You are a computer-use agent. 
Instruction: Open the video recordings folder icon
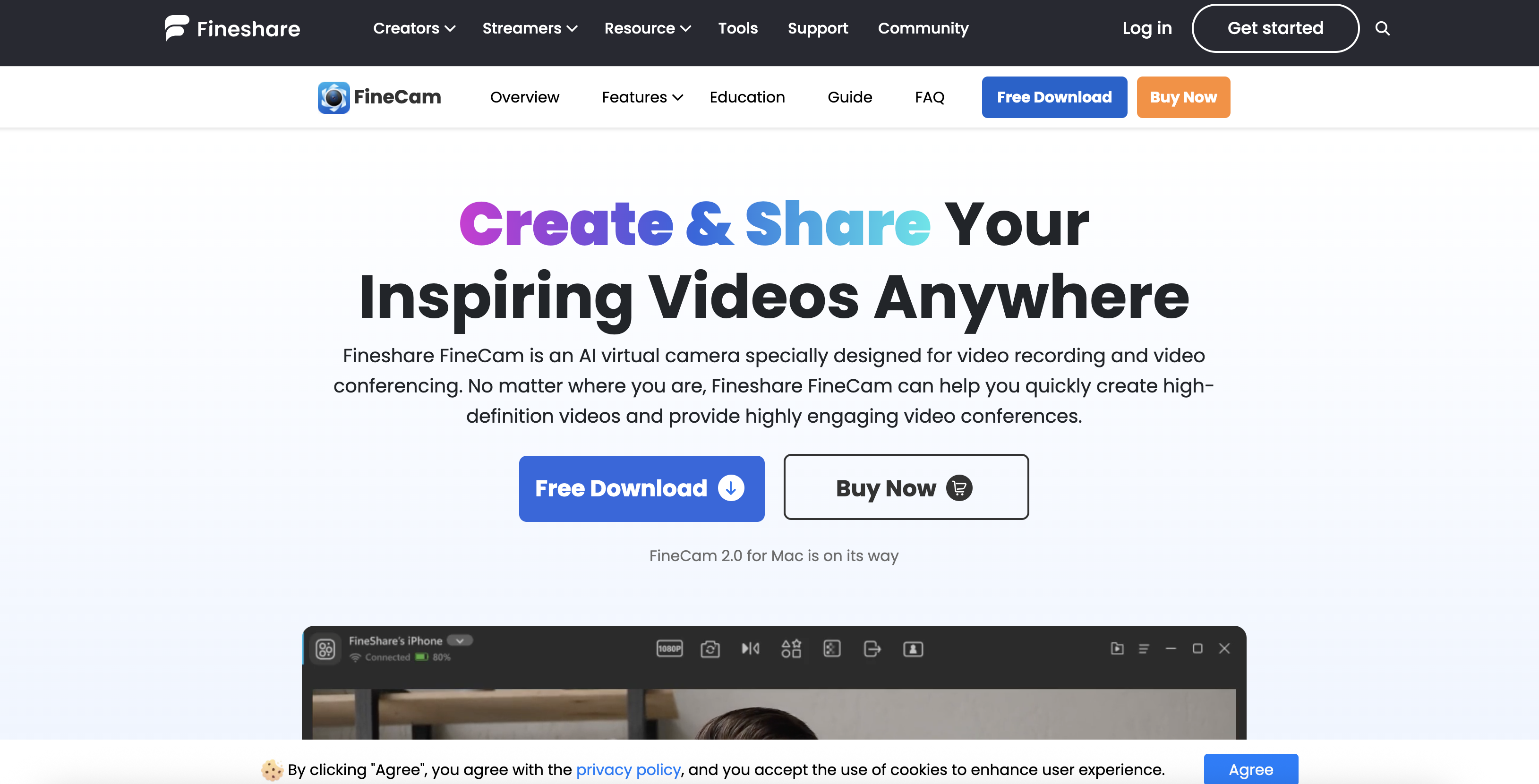point(1117,648)
